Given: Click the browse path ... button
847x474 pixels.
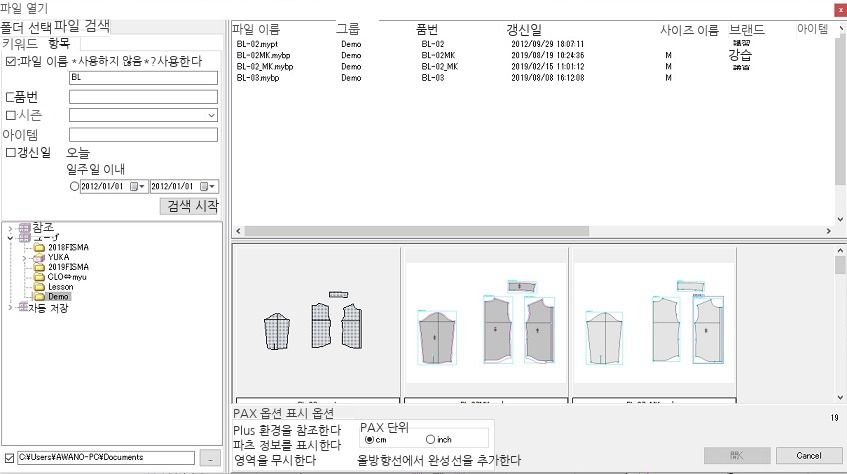Looking at the screenshot, I should point(210,458).
